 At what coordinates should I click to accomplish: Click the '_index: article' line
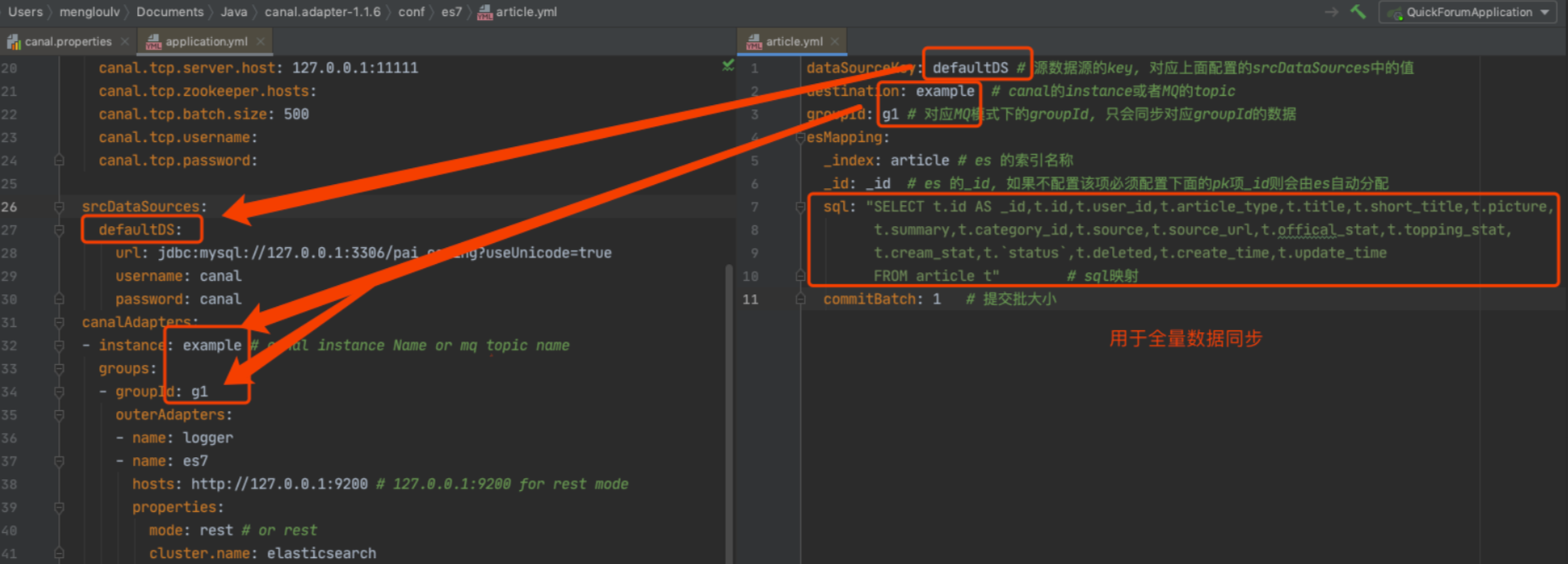[x=886, y=161]
